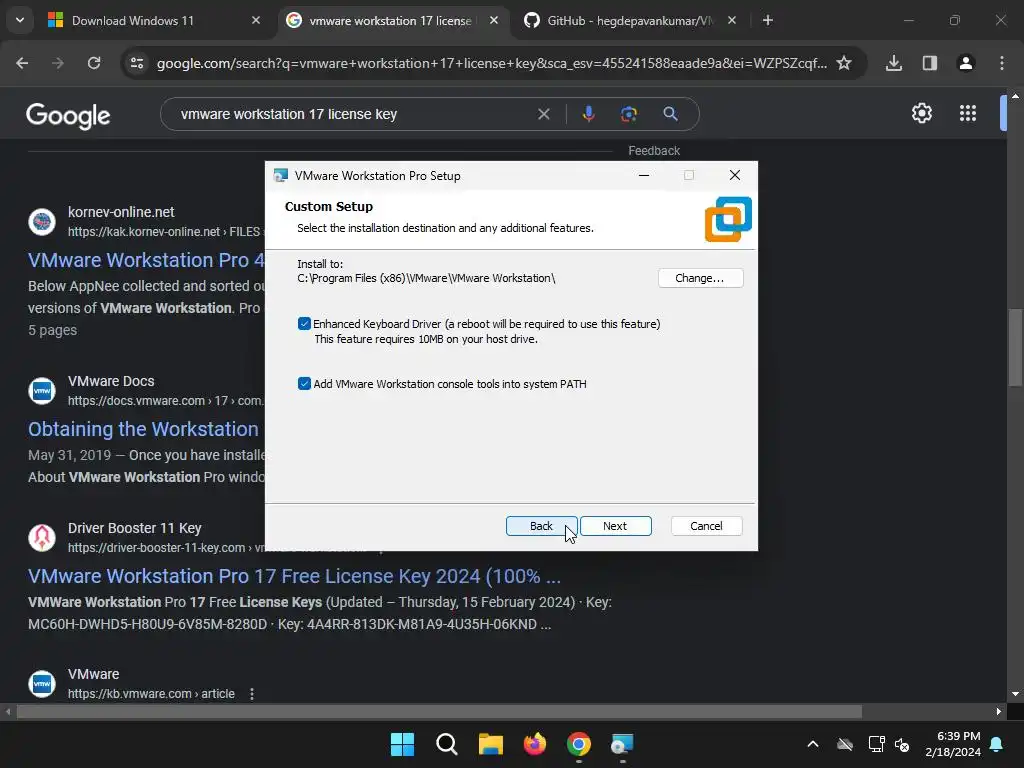Click the scroll right arrow of horizontal scrollbar

point(999,711)
